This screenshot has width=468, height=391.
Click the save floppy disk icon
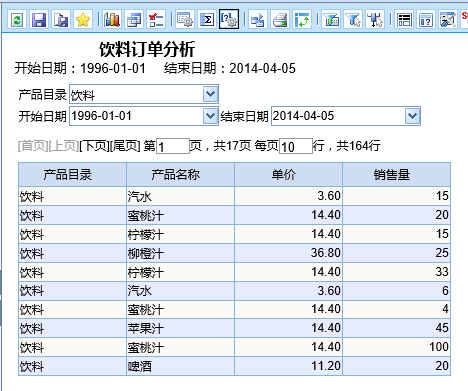click(x=39, y=20)
